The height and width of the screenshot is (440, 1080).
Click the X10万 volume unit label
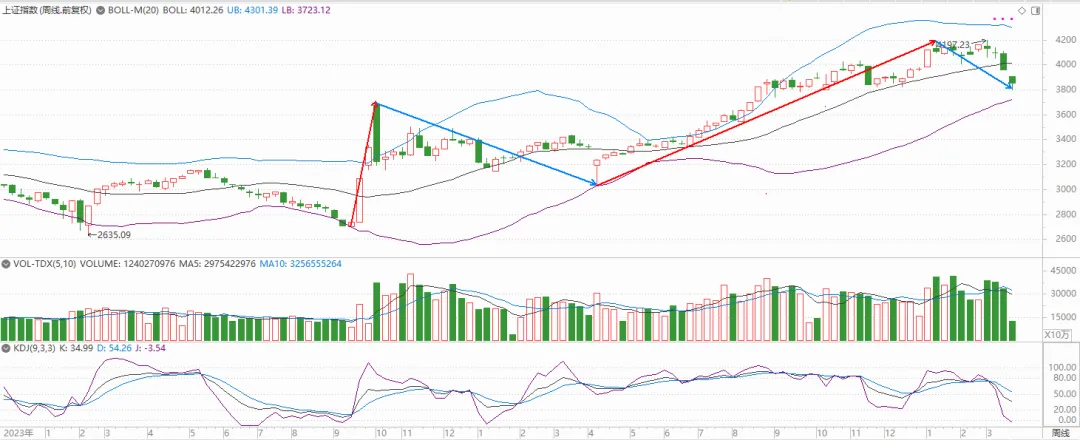tap(1057, 335)
